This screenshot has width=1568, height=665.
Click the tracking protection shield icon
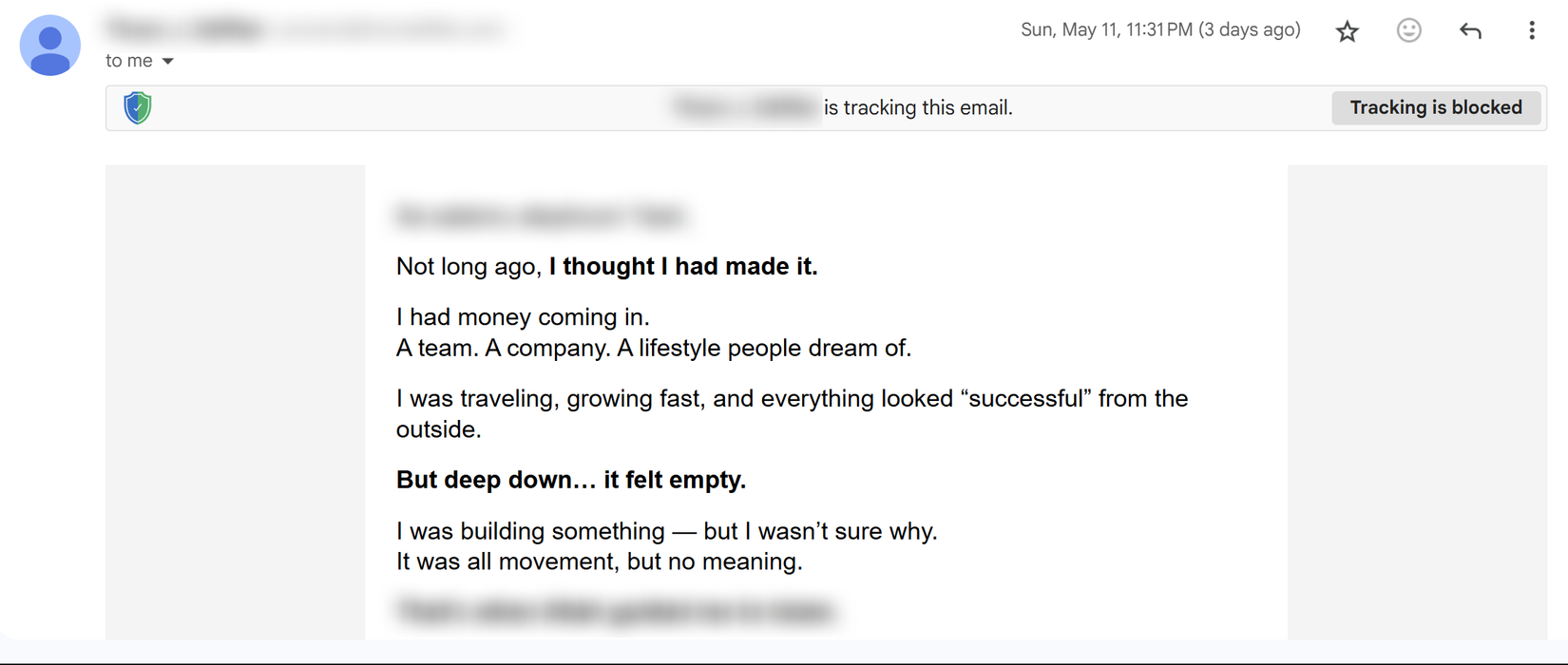click(138, 107)
